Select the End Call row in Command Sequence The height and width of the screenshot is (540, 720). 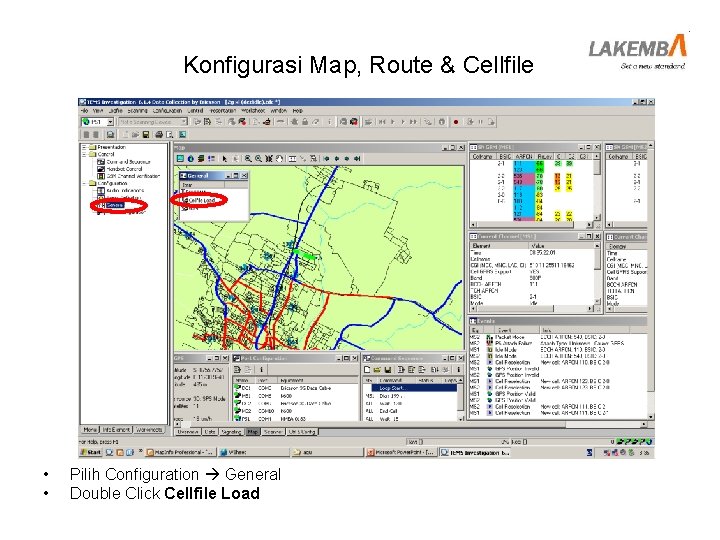tap(412, 411)
